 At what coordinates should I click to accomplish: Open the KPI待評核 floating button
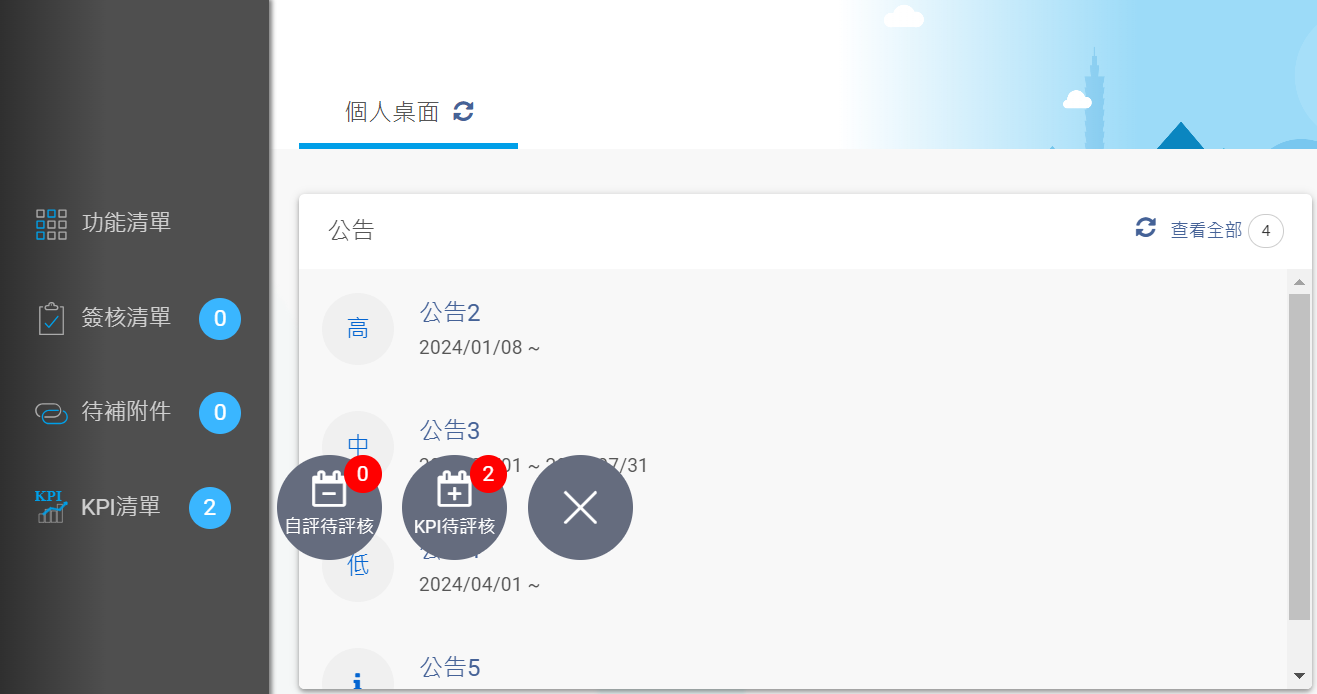point(454,507)
